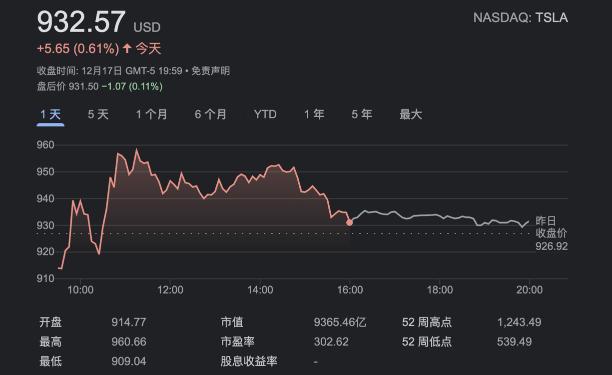Click the 52 周高点 value 1,243.49
Screen dimensions: 612x375
tap(519, 322)
